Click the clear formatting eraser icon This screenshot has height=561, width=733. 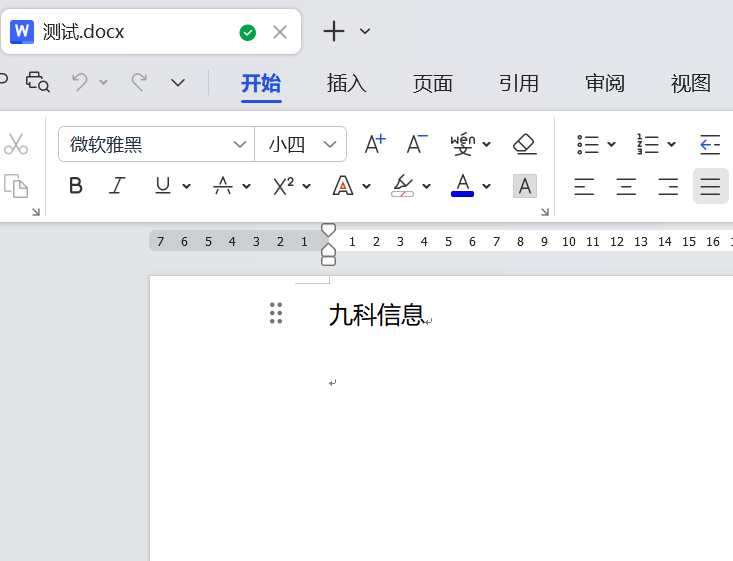click(525, 144)
